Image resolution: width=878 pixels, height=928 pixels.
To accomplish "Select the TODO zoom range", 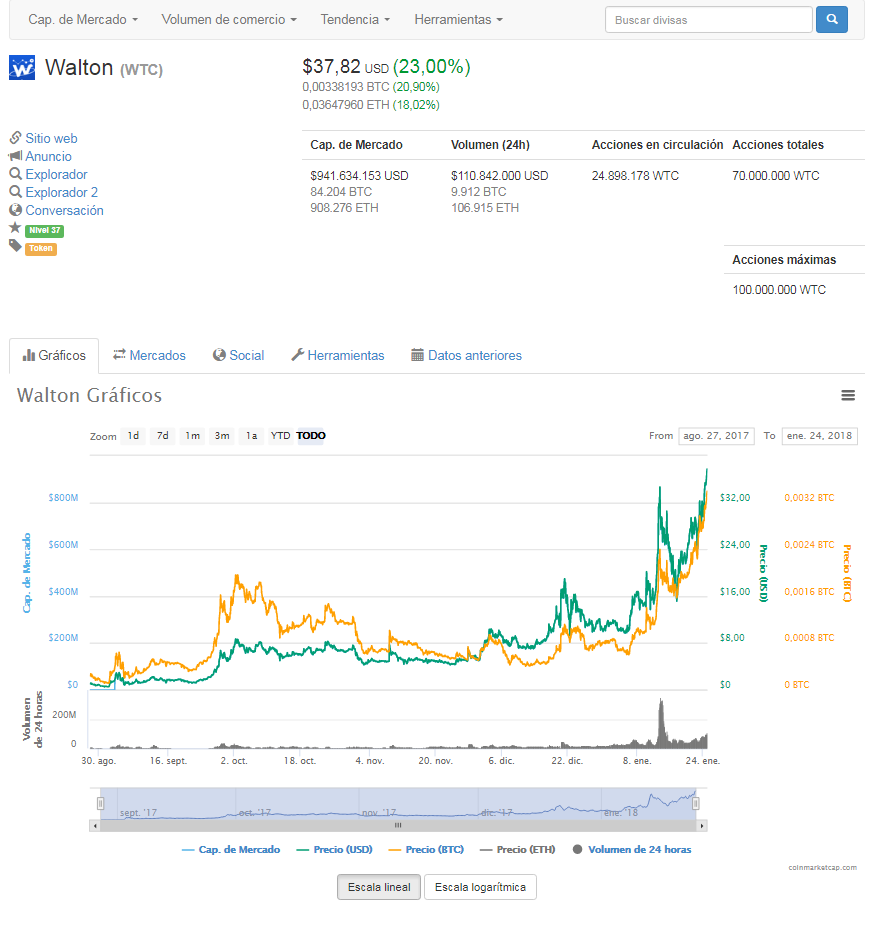I will (311, 436).
